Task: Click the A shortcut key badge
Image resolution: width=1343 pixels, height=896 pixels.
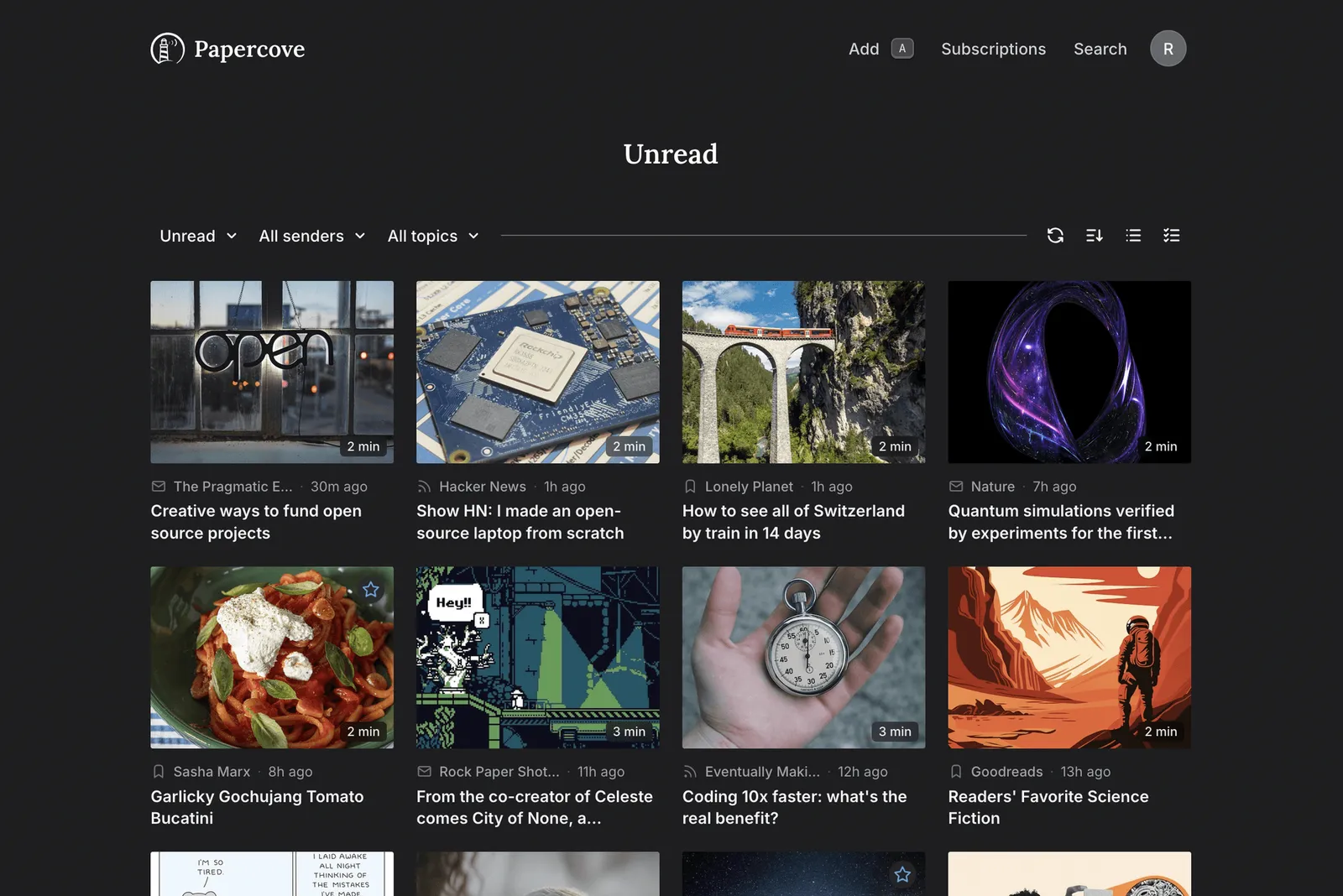Action: point(902,49)
